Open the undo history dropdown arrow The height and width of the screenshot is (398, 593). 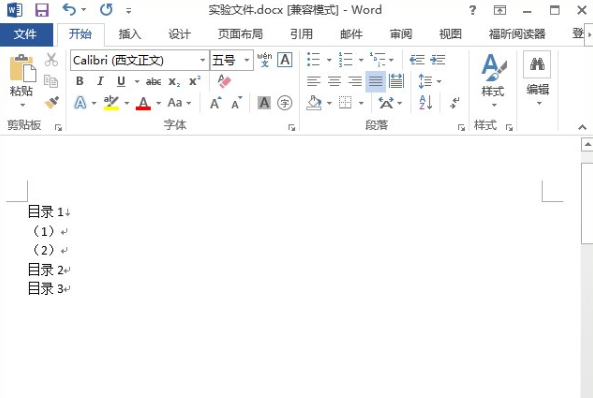[x=84, y=10]
